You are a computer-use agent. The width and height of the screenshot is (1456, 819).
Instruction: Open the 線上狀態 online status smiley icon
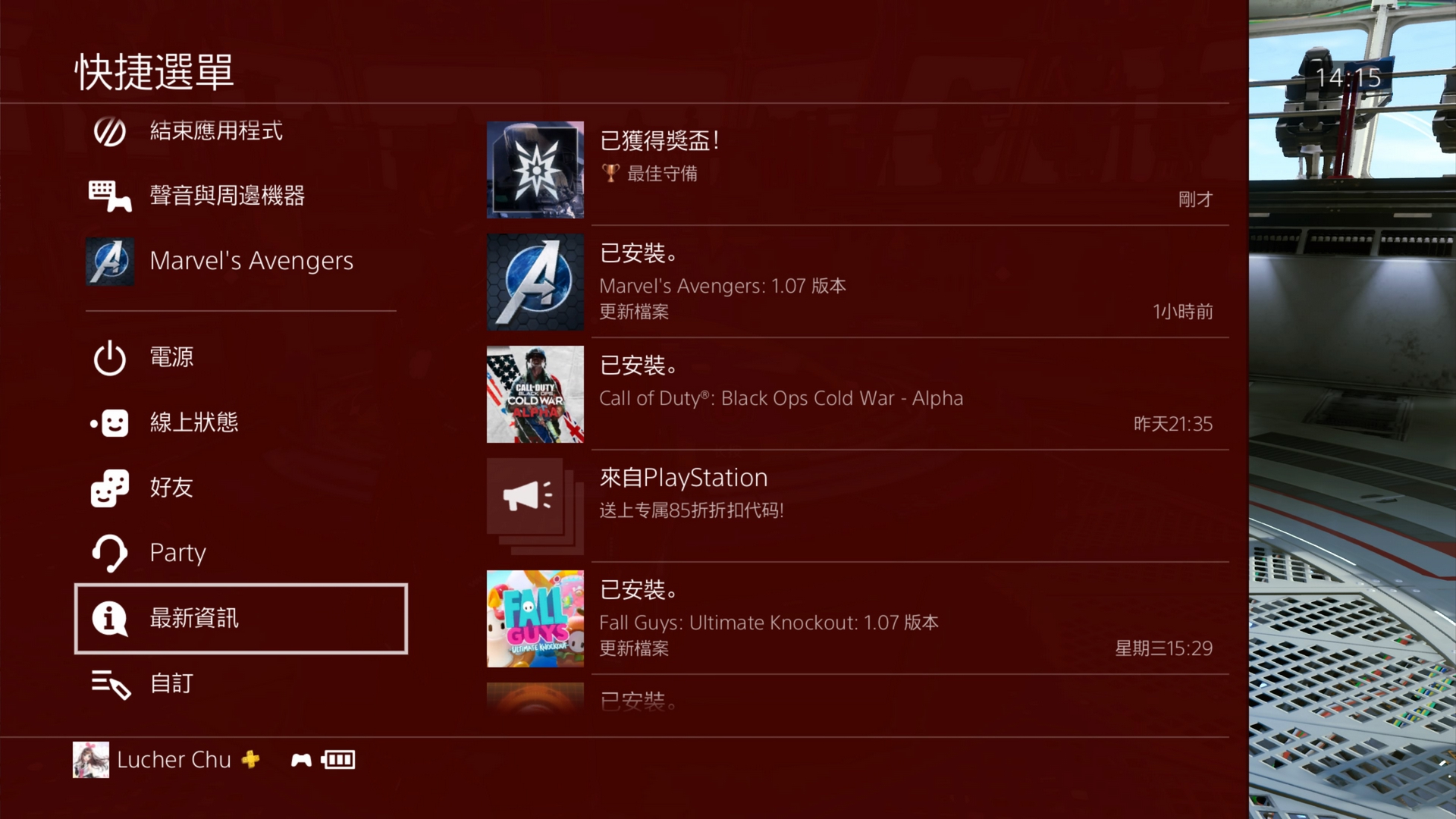110,422
